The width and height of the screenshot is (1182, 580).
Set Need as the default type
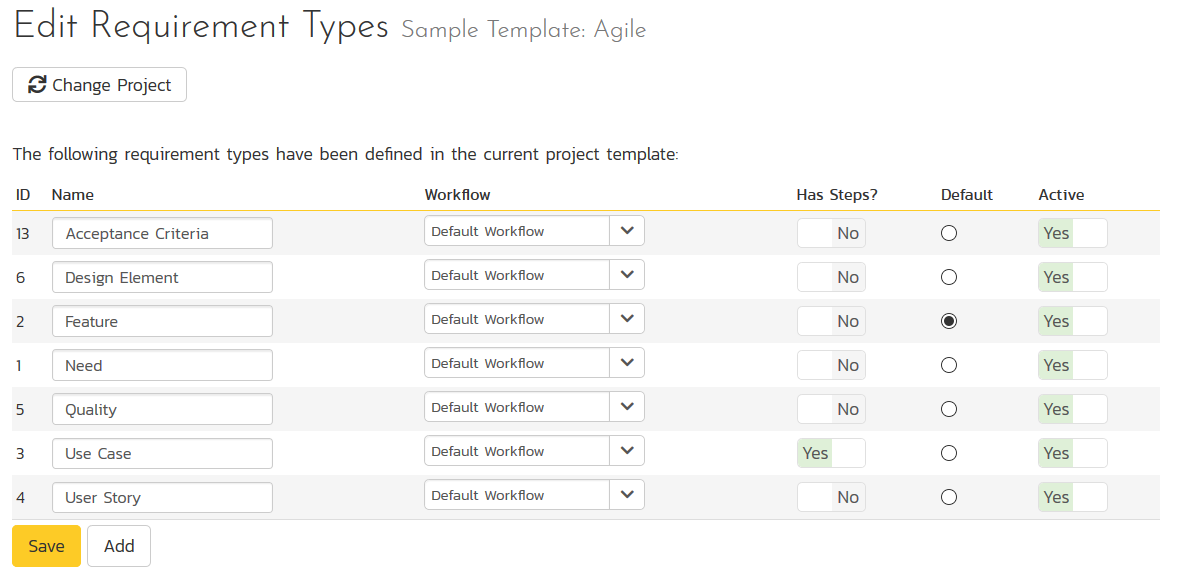(x=949, y=365)
